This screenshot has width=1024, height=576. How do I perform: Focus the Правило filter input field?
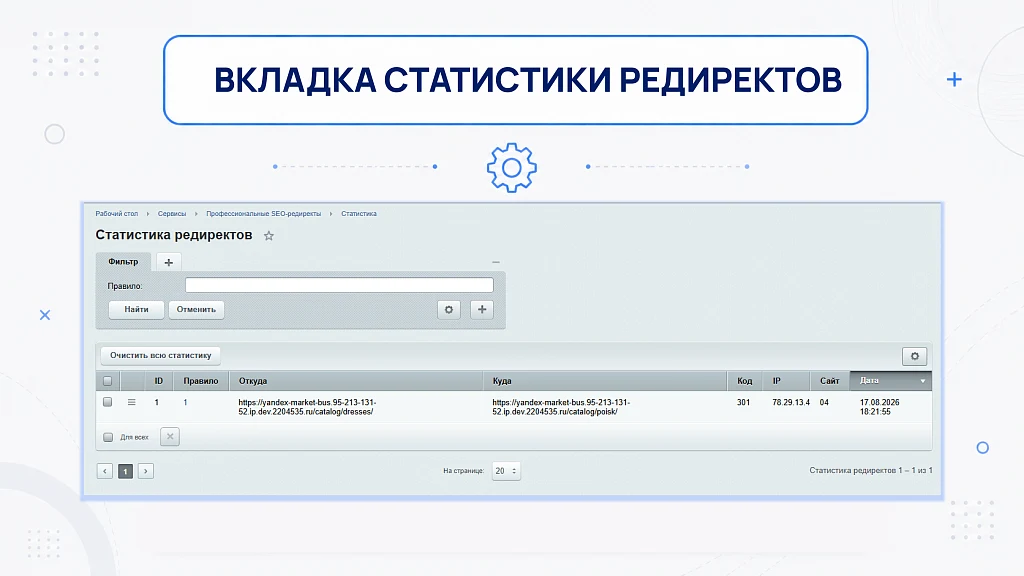pyautogui.click(x=339, y=285)
